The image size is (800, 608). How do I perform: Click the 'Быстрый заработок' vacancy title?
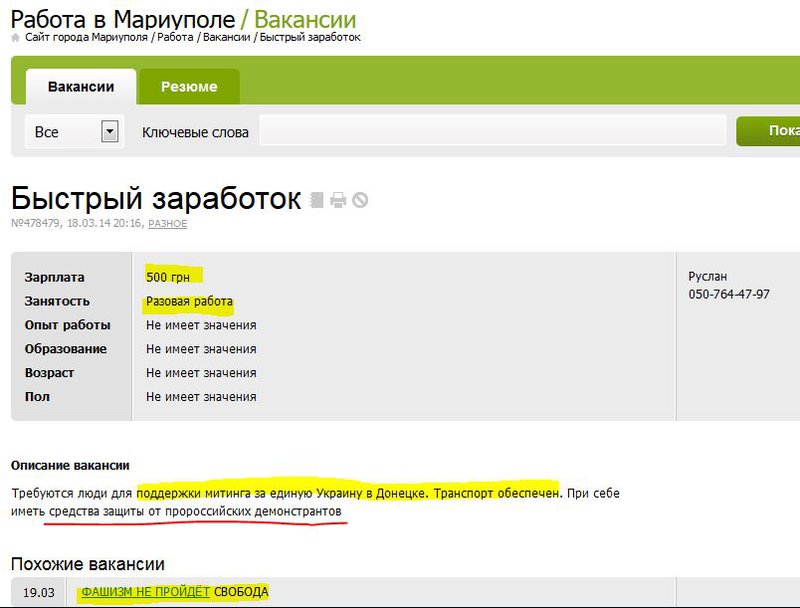coord(156,198)
